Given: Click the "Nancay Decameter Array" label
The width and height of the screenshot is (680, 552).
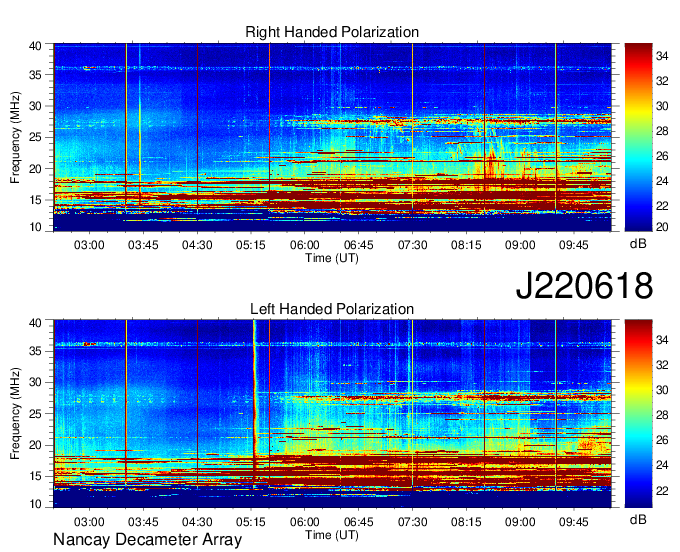Looking at the screenshot, I should pos(147,540).
